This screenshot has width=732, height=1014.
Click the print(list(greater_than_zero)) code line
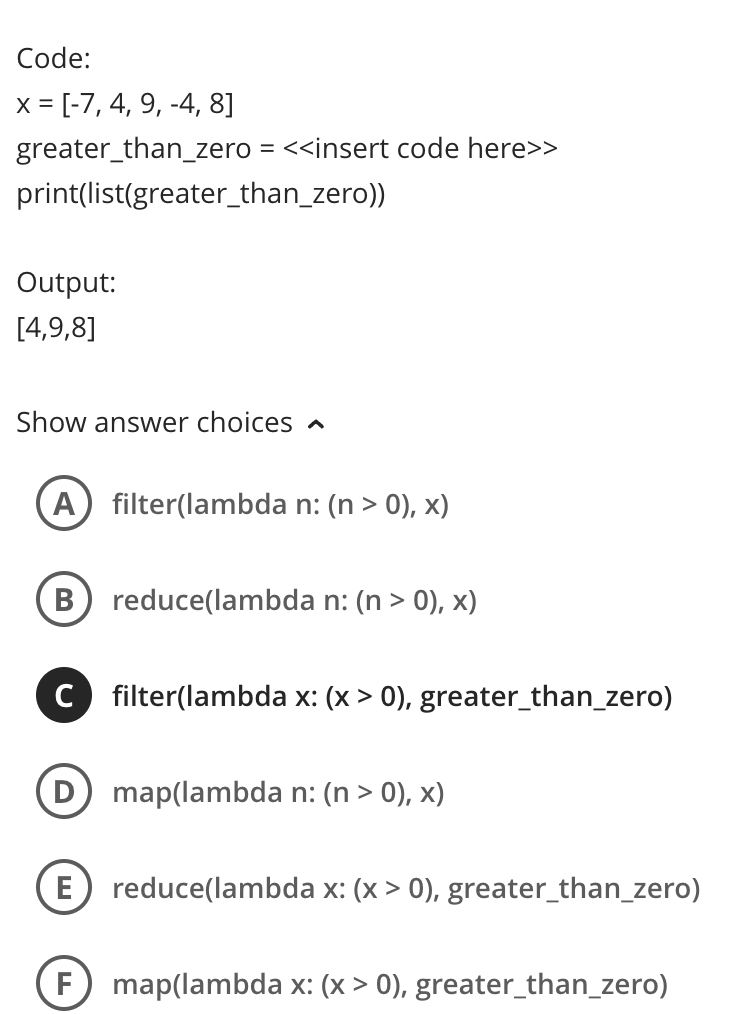click(x=200, y=194)
